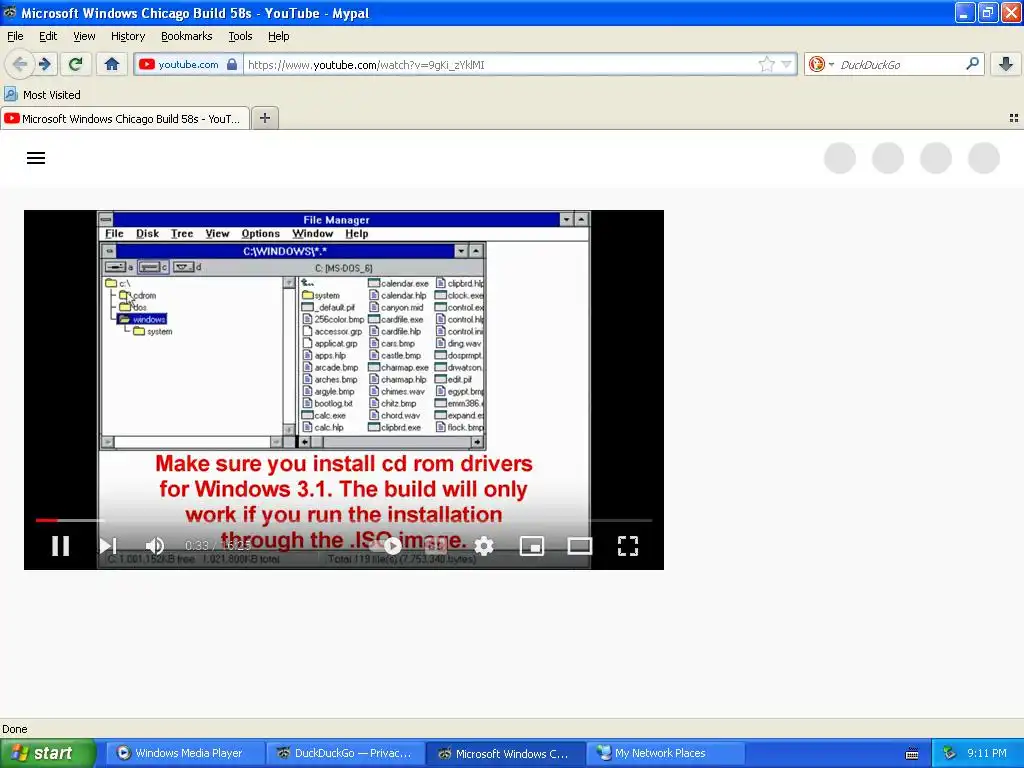Select the Microsoft Windows C... taskbar button
Image resolution: width=1024 pixels, height=768 pixels.
click(x=505, y=753)
